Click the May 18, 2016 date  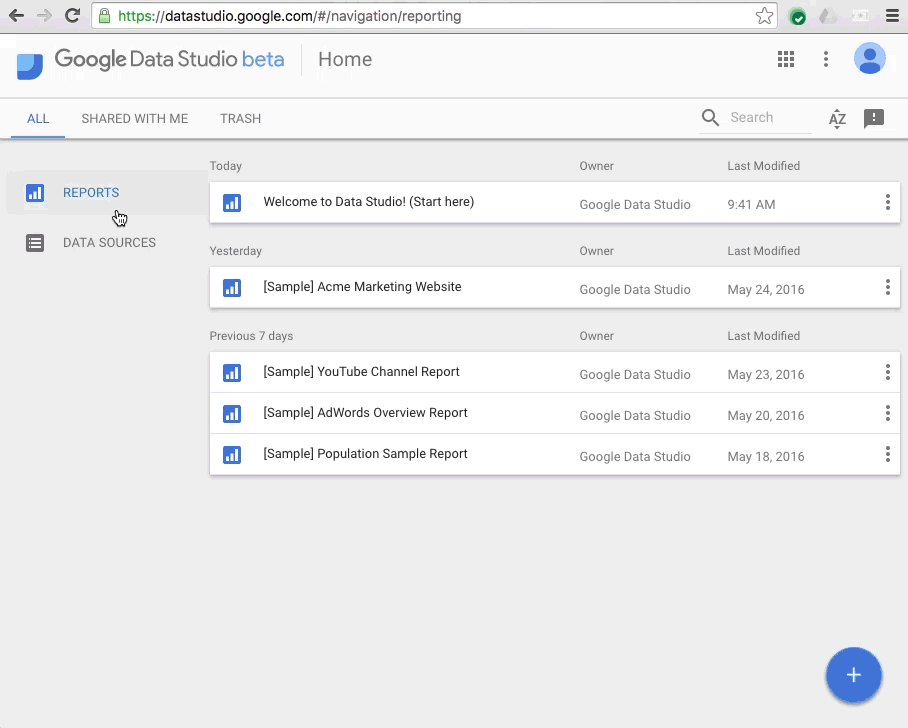coord(766,457)
